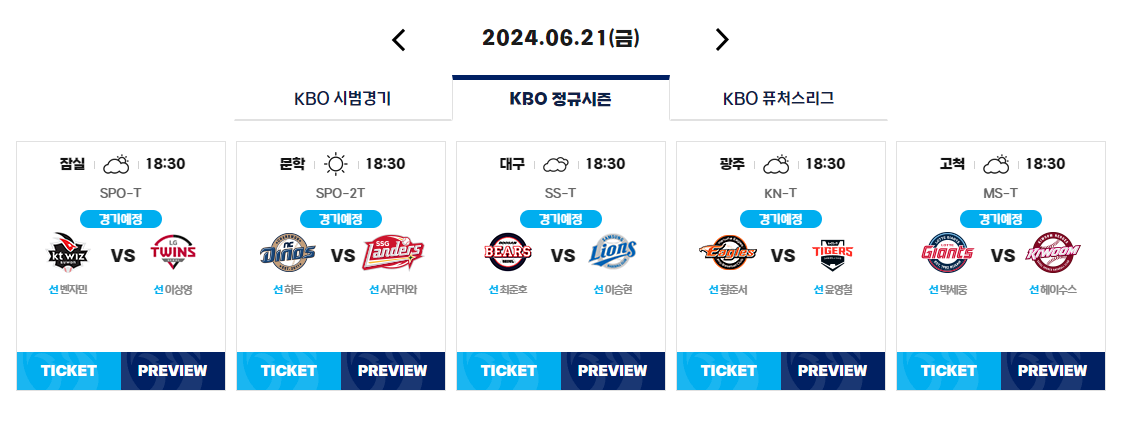The width and height of the screenshot is (1135, 443).
Task: Open PREVIEW for the 광주 game
Action: [x=833, y=371]
